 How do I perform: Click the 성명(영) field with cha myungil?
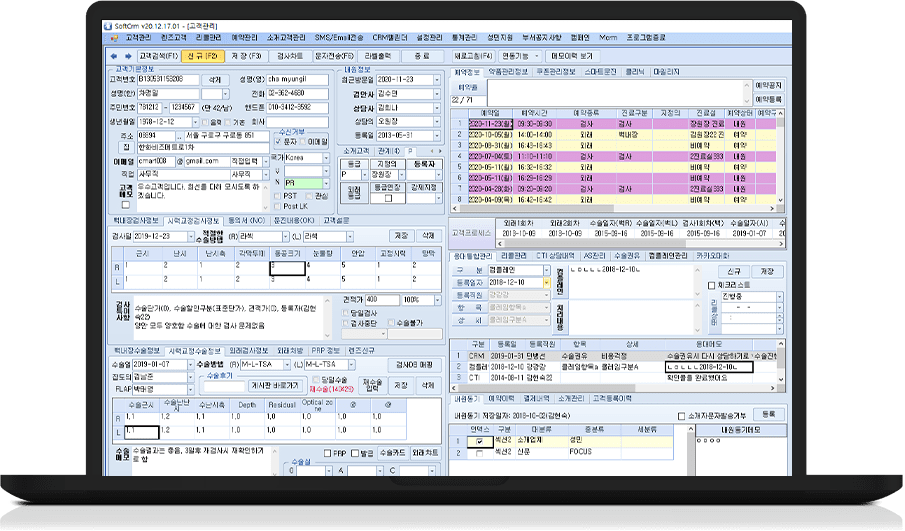pos(297,80)
